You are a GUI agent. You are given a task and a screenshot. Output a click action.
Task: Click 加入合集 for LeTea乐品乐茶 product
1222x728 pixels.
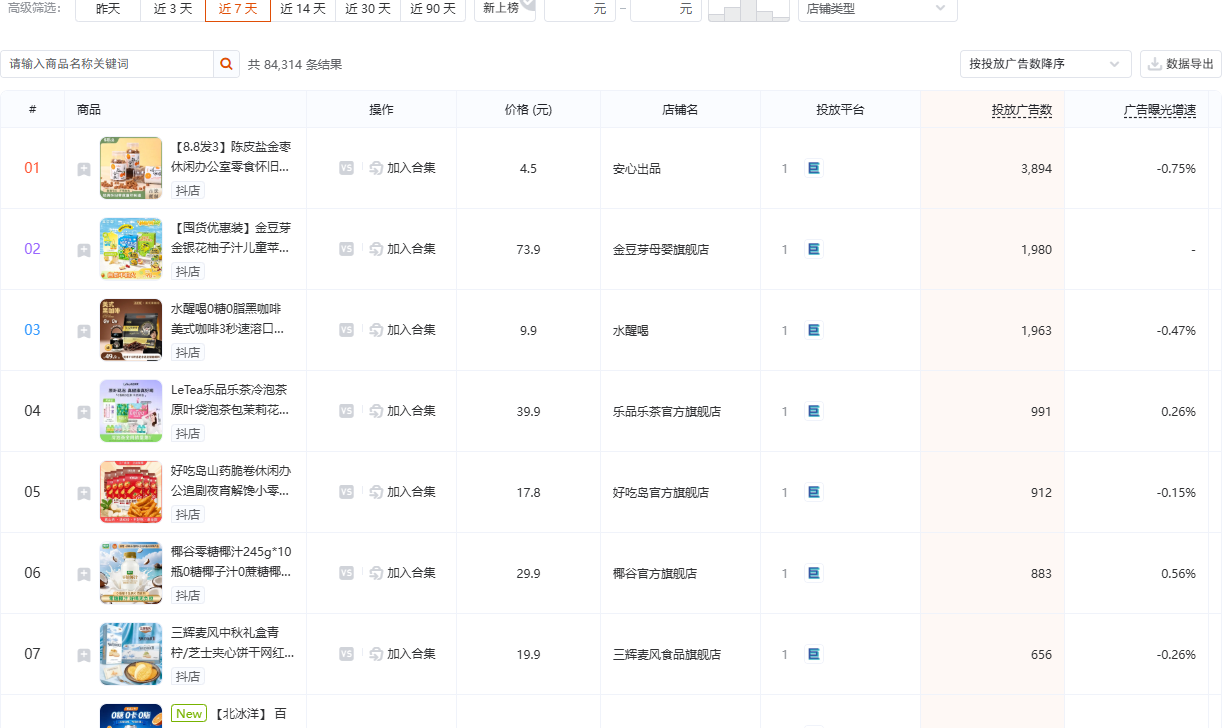coord(402,411)
